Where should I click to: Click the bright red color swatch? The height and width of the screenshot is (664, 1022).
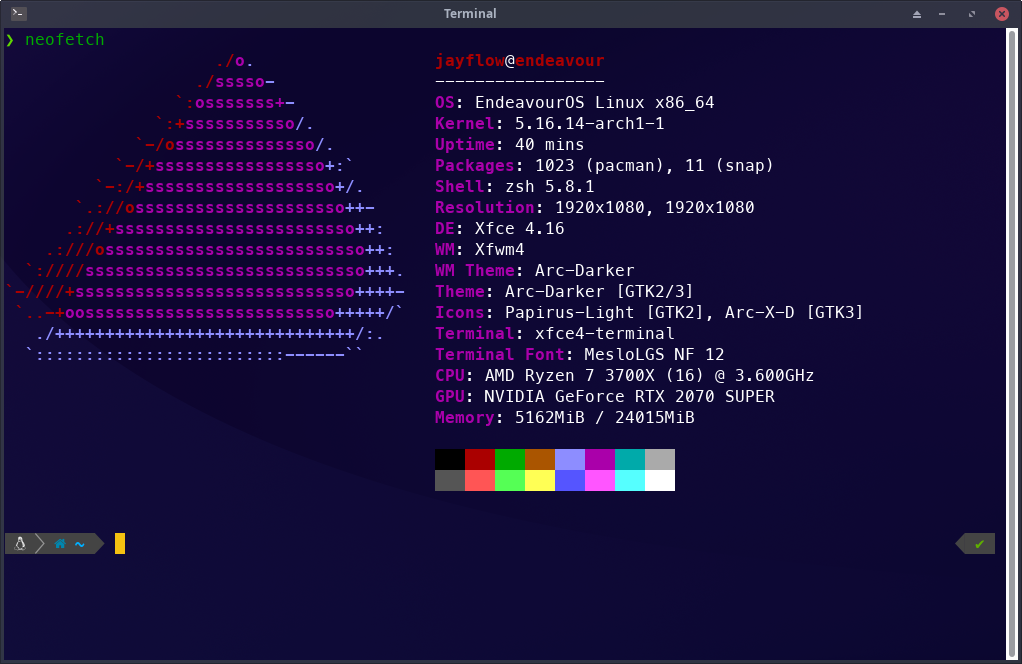[x=480, y=480]
